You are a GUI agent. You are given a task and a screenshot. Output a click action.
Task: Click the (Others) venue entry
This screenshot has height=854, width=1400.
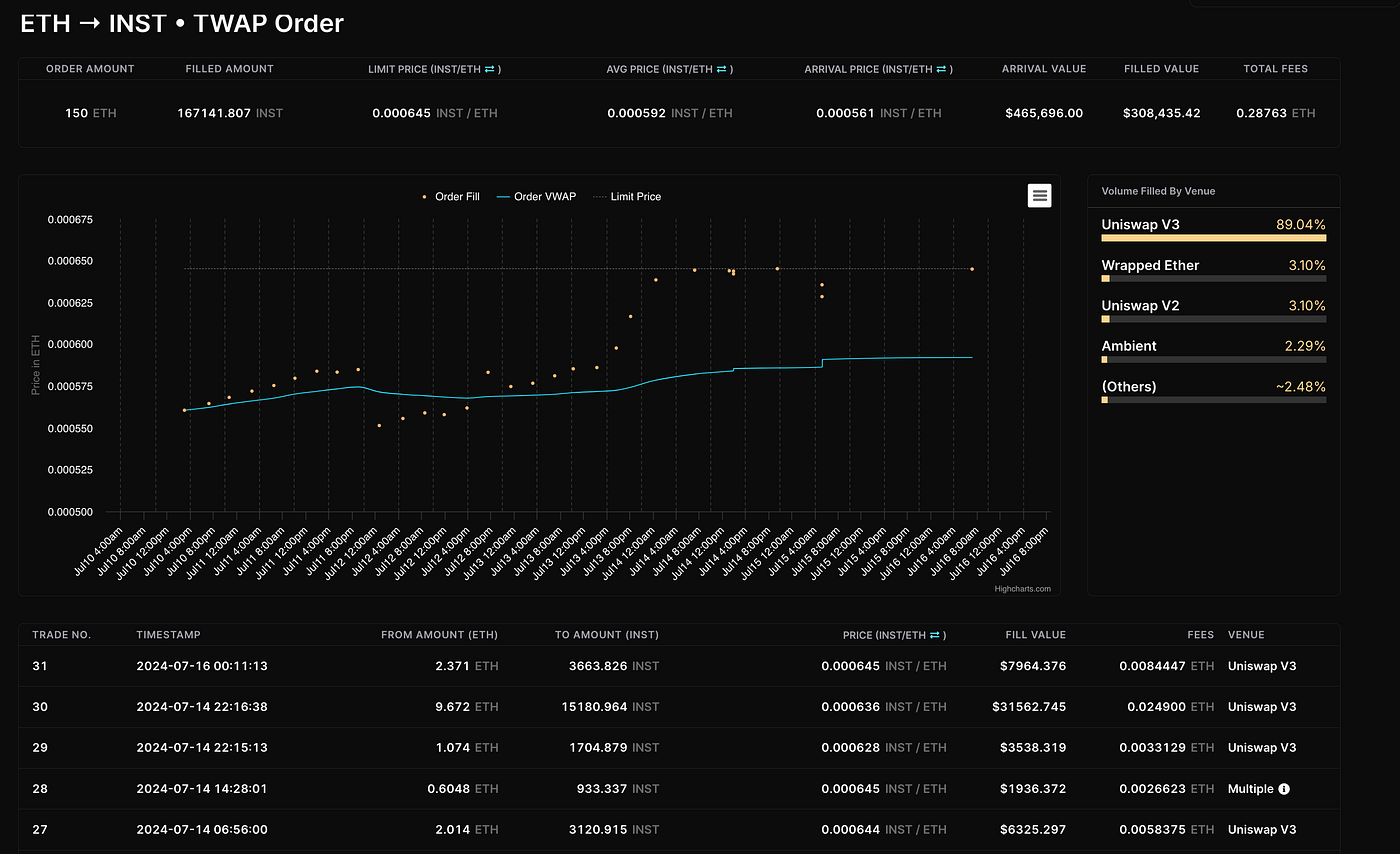(x=1130, y=386)
